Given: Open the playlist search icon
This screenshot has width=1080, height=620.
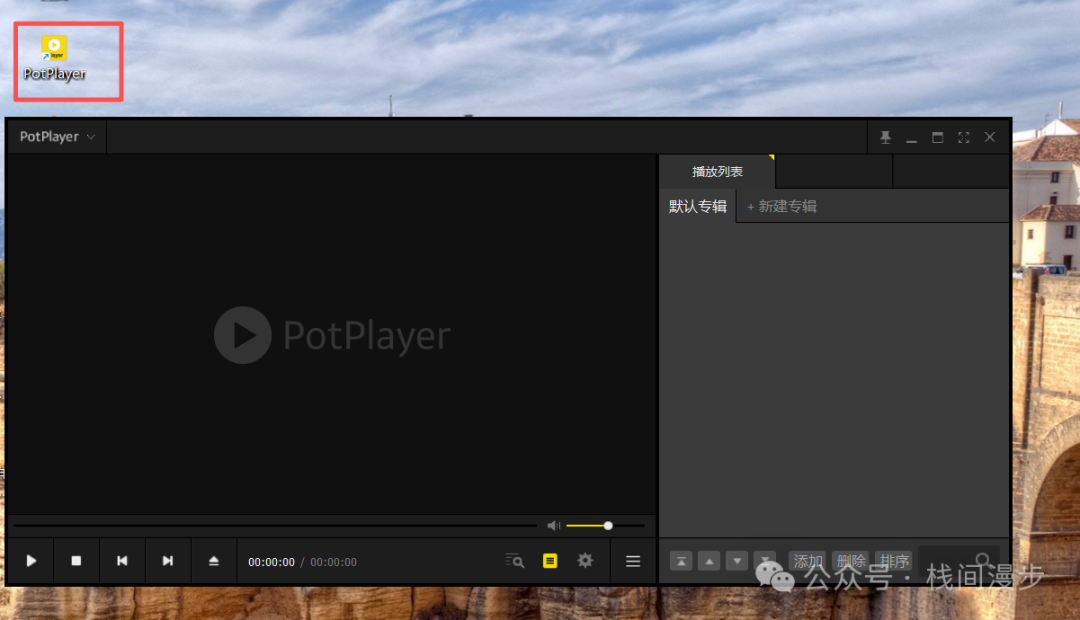Looking at the screenshot, I should 515,561.
